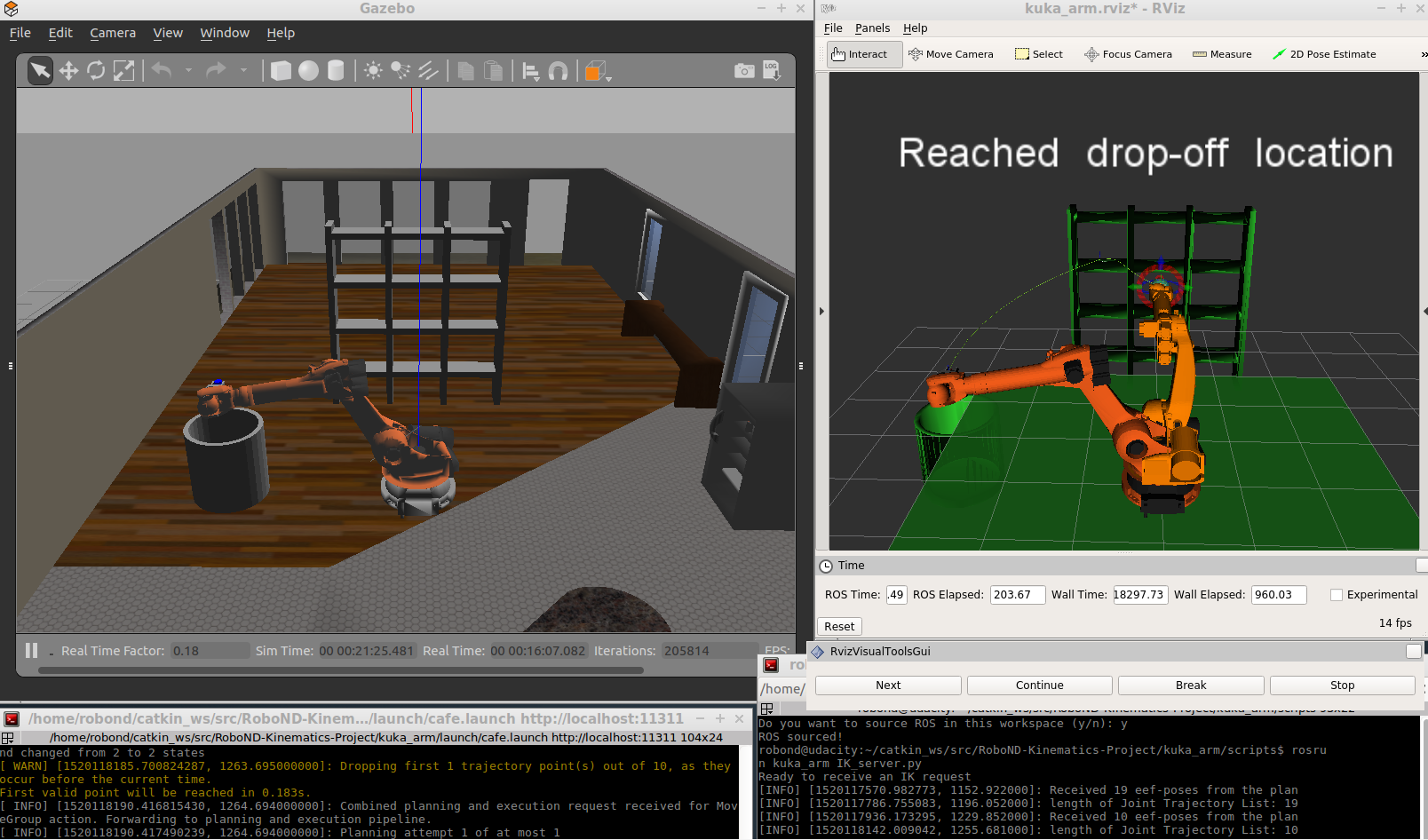Open the orange cube view angle dropdown
The image size is (1428, 840).
pyautogui.click(x=598, y=71)
